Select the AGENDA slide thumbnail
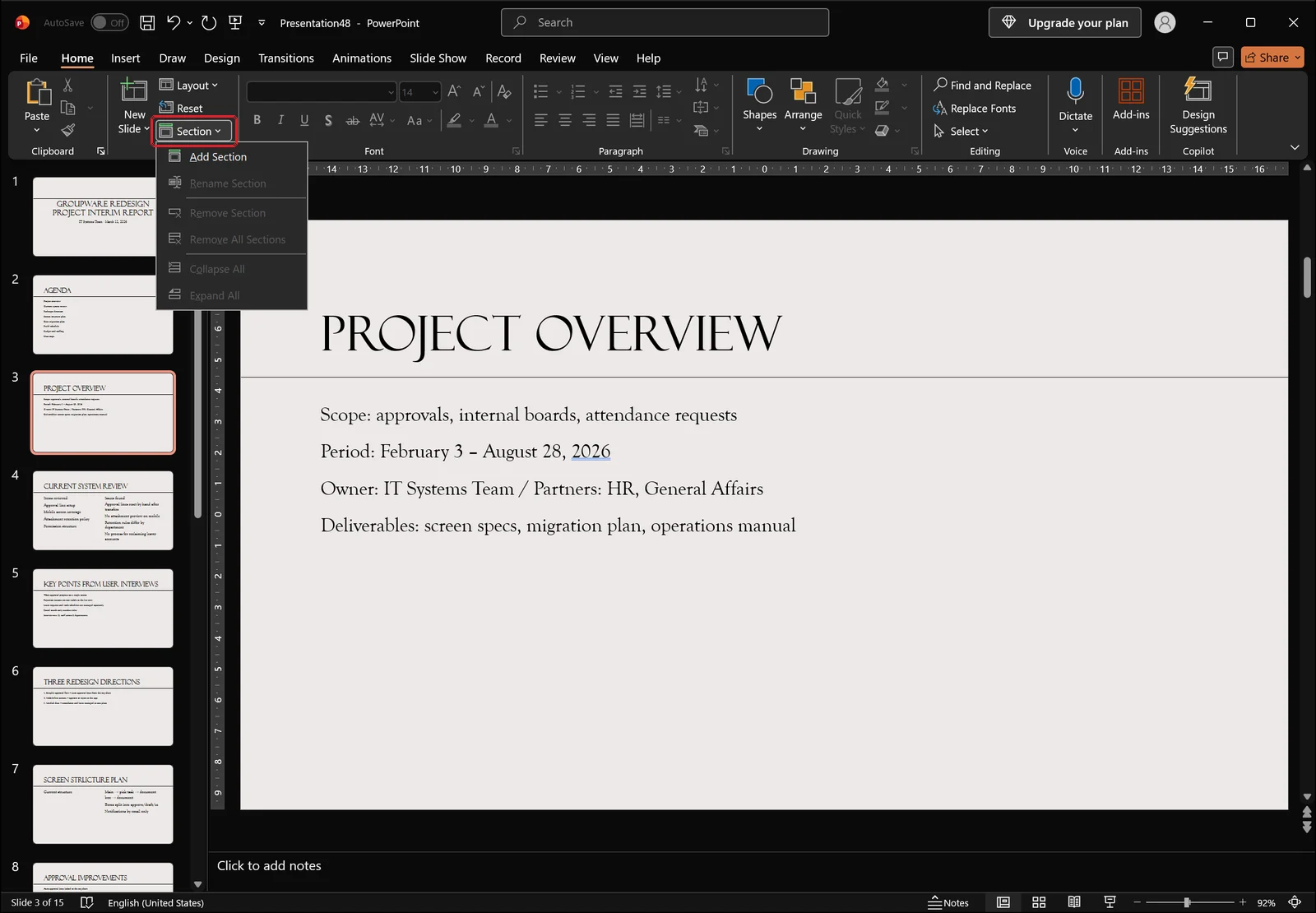The width and height of the screenshot is (1316, 913). pos(103,314)
